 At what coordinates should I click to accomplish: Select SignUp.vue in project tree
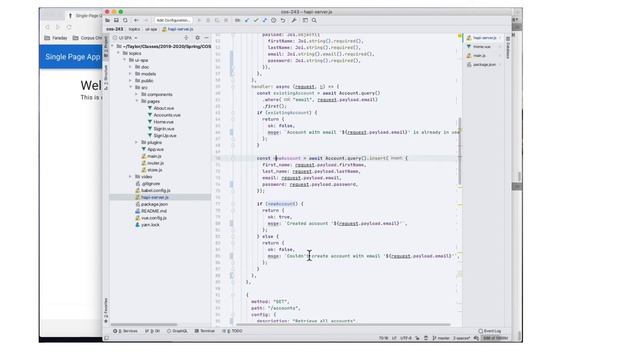point(162,136)
